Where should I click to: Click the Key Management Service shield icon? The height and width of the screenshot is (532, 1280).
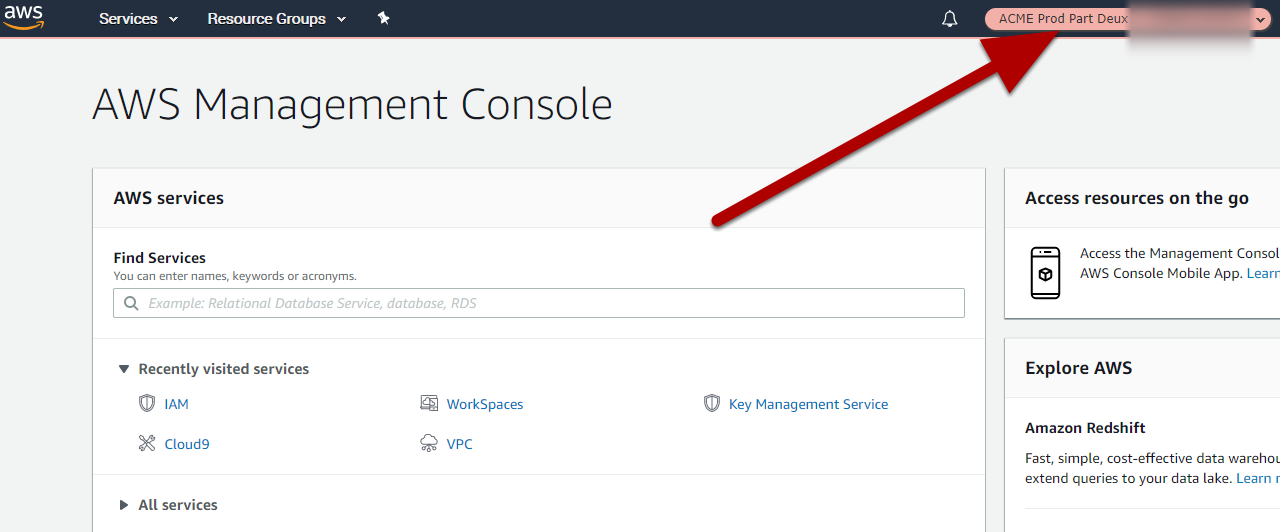[712, 403]
